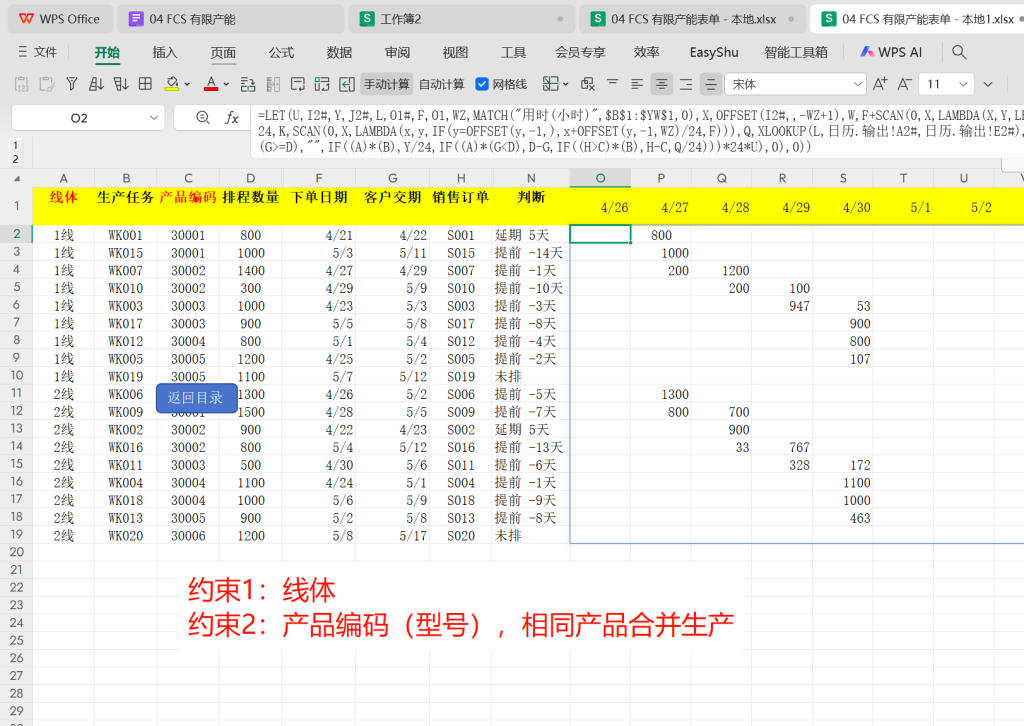Click outline level 1 button
The height and width of the screenshot is (726, 1024).
15,145
